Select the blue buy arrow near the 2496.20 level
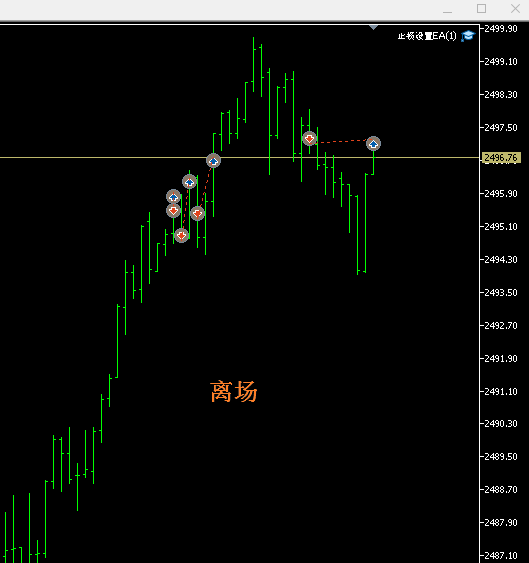The width and height of the screenshot is (529, 563). click(x=189, y=182)
